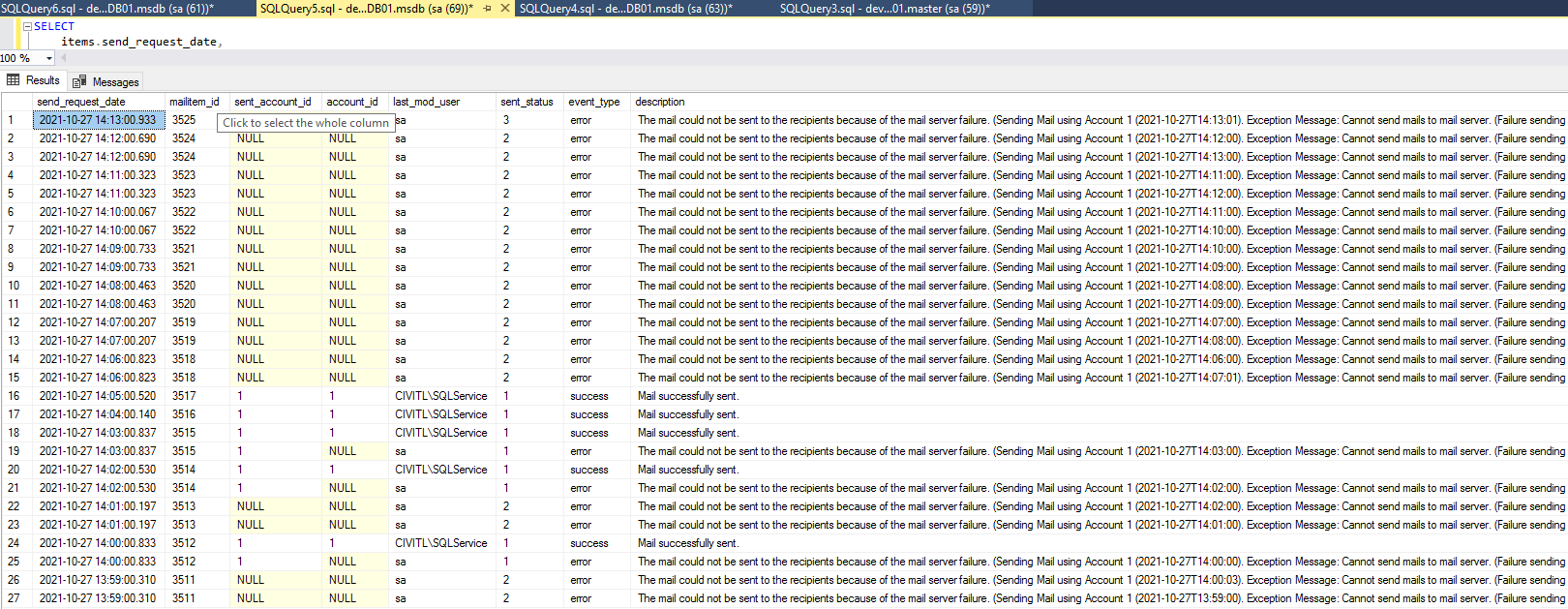This screenshot has height=609, width=1568.
Task: Click the editor horizontal scroll left arrow
Action: (x=64, y=58)
